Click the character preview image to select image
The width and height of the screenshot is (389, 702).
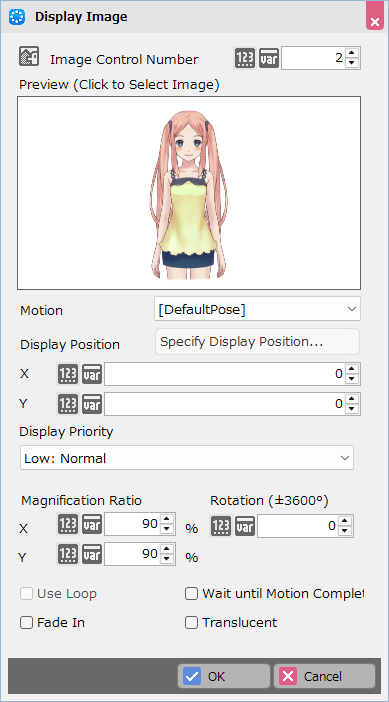point(189,193)
